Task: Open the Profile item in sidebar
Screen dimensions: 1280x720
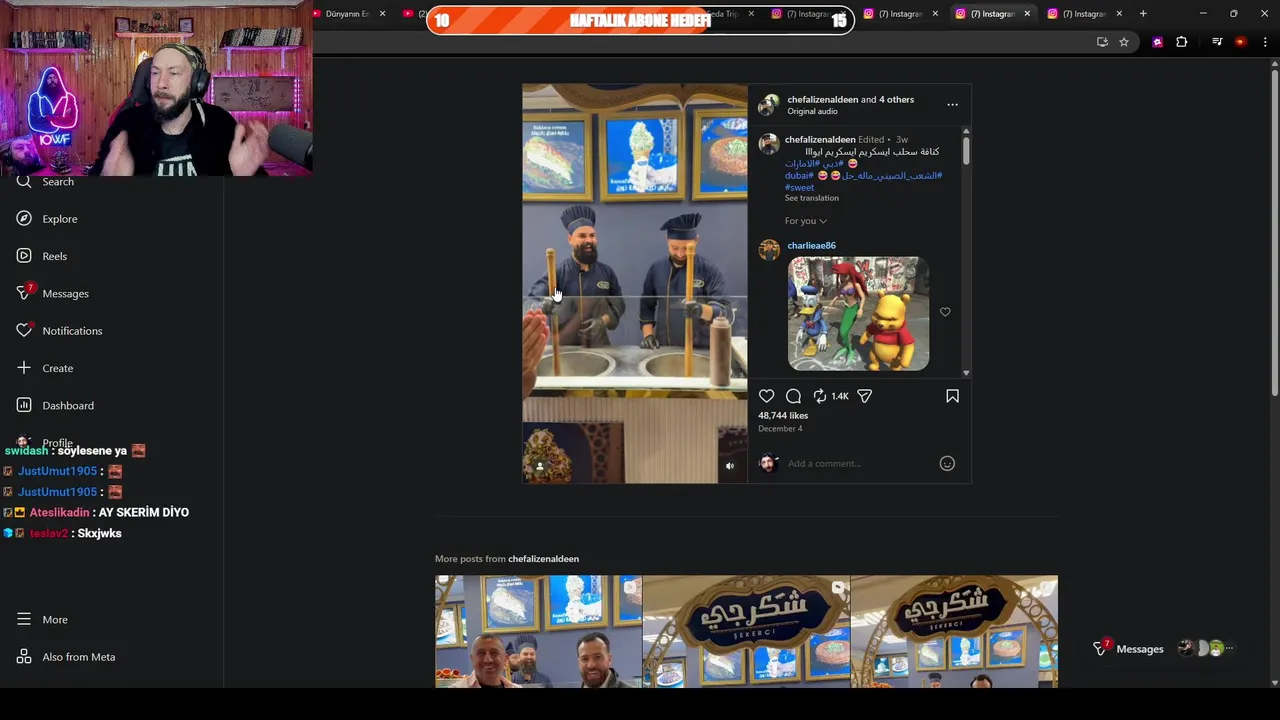Action: [45, 442]
